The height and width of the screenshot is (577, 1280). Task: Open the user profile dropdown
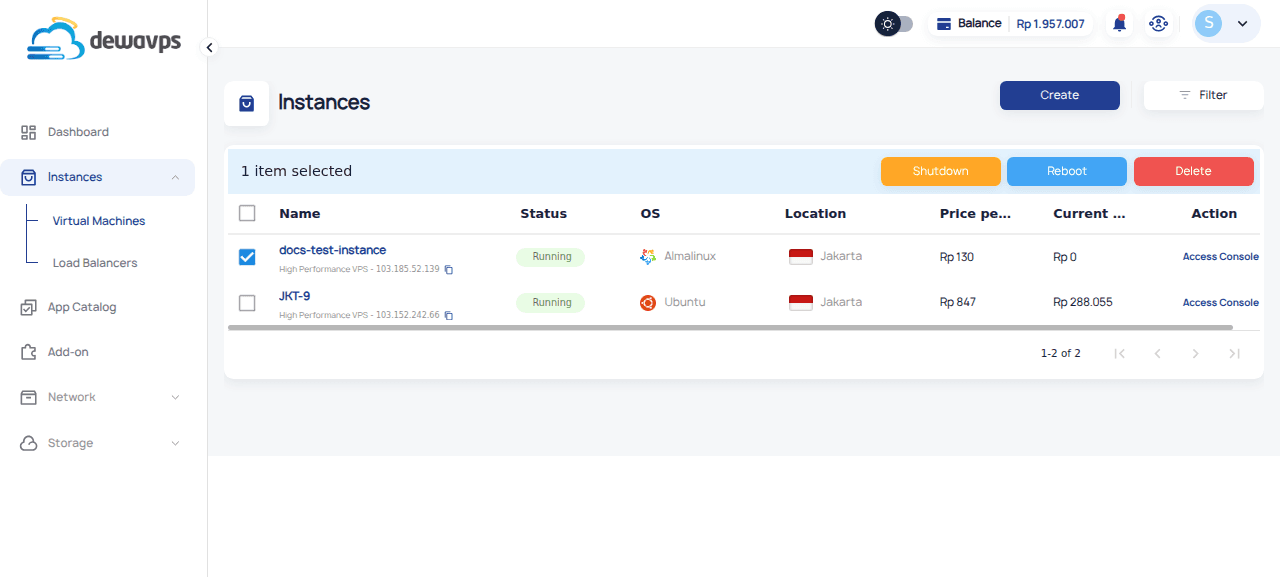[x=1226, y=24]
